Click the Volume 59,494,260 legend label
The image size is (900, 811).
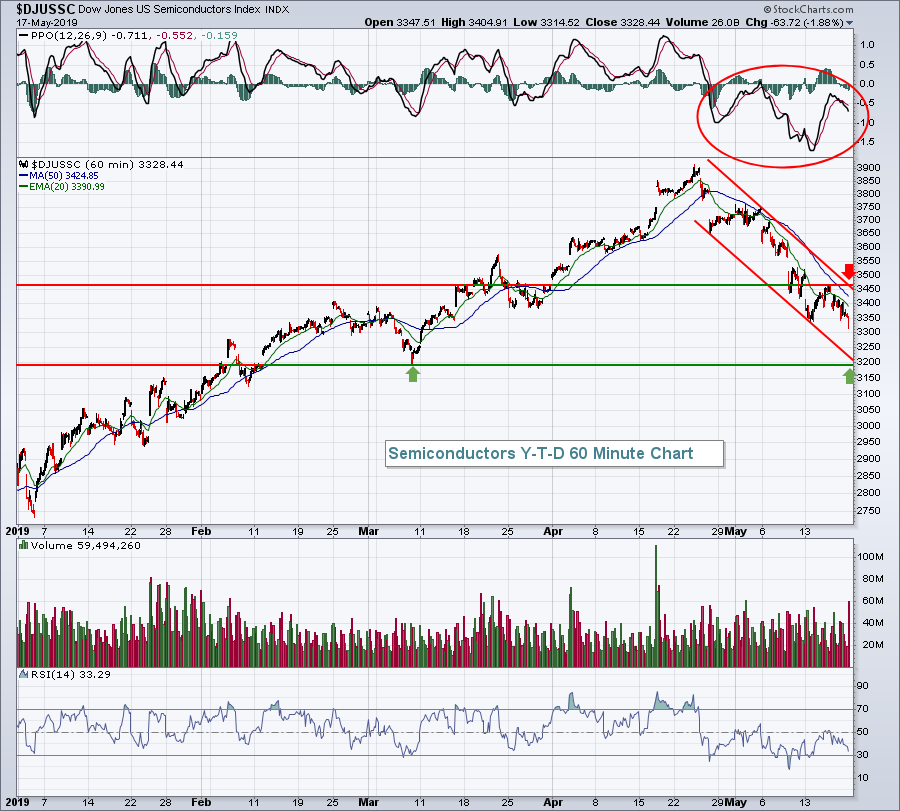(86, 545)
